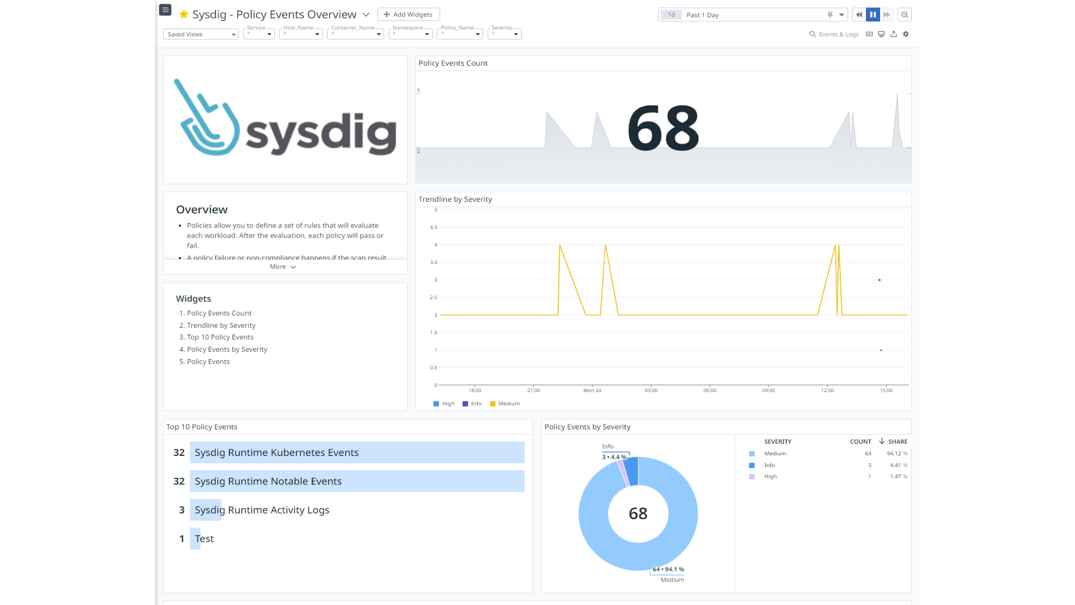Open the Severity filter dropdown

[505, 33]
